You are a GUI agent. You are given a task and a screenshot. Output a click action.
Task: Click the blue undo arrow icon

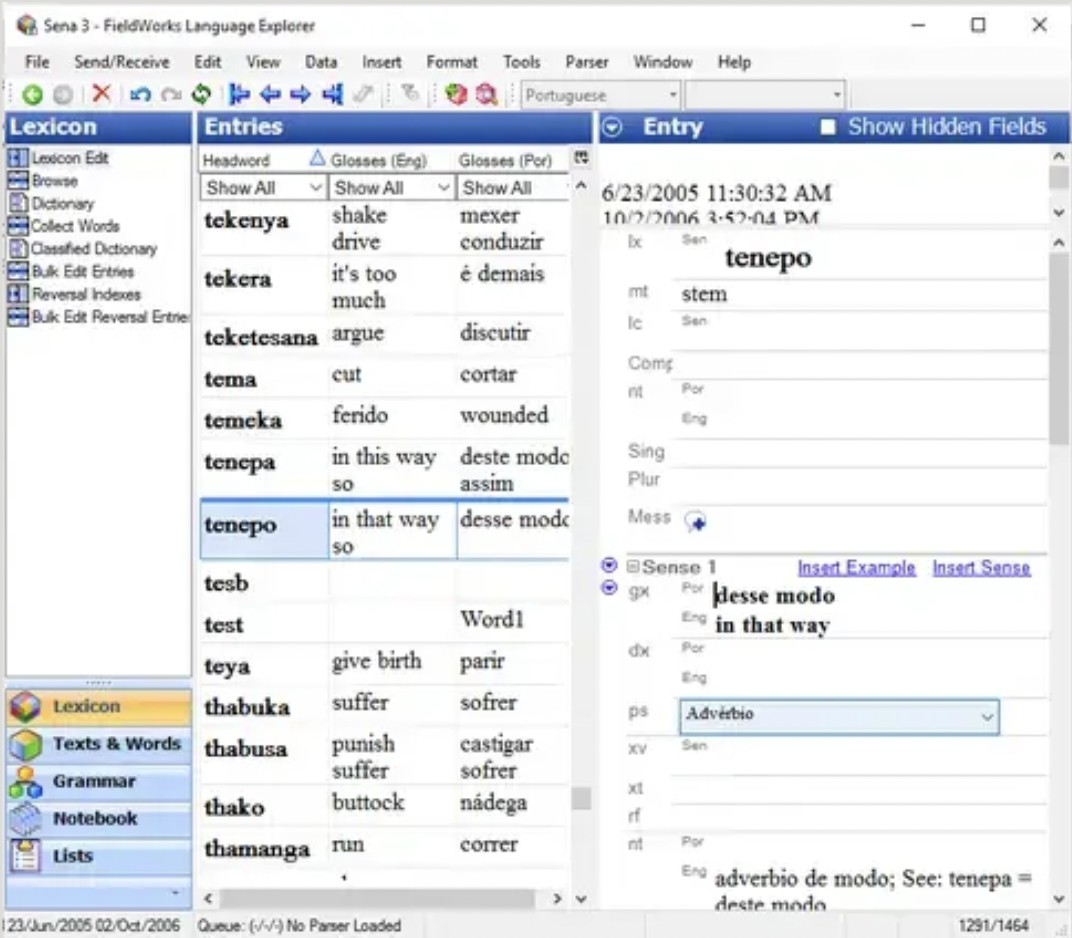(140, 95)
